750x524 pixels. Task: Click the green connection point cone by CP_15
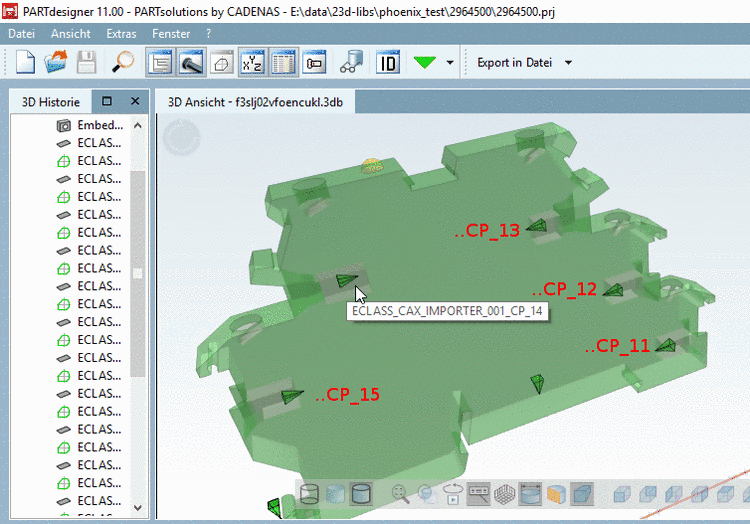click(x=292, y=396)
